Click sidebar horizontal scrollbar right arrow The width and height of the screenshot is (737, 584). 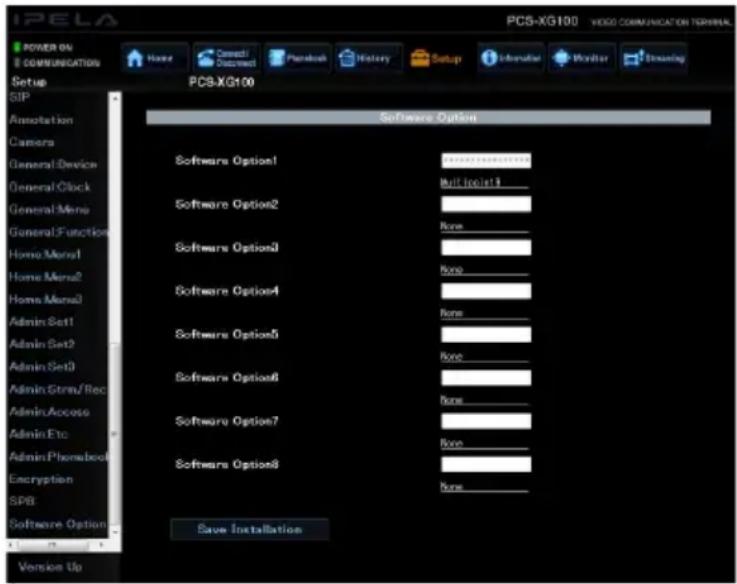[x=101, y=545]
